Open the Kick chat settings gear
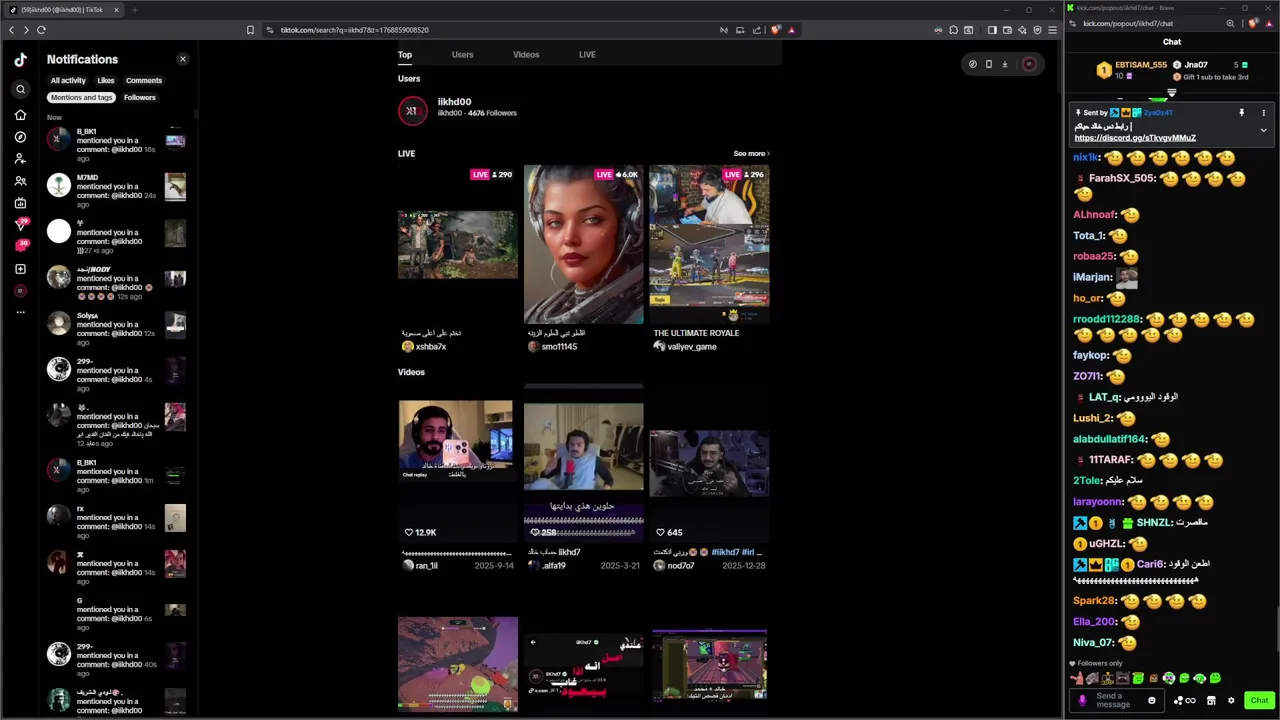Viewport: 1280px width, 720px height. pyautogui.click(x=1231, y=700)
